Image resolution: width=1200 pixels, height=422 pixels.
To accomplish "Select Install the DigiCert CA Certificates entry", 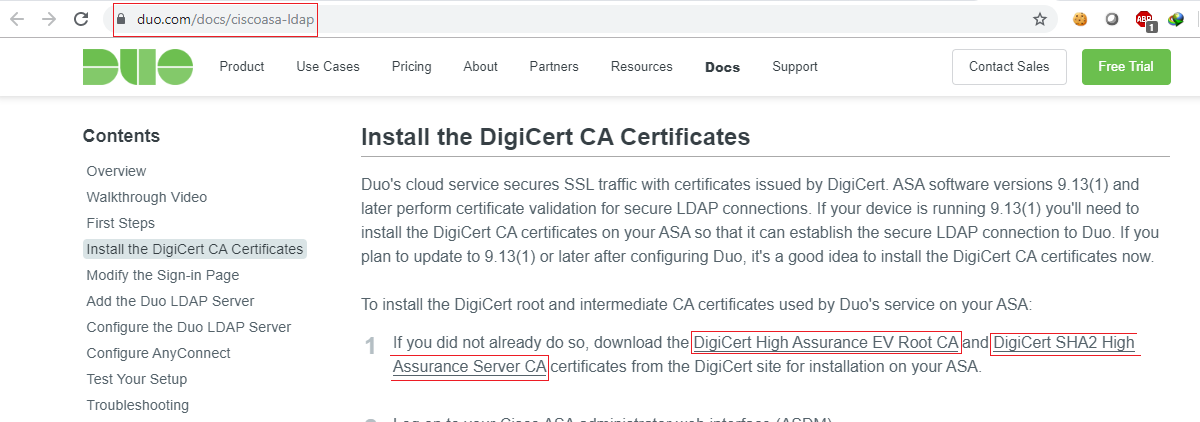I will [x=195, y=249].
